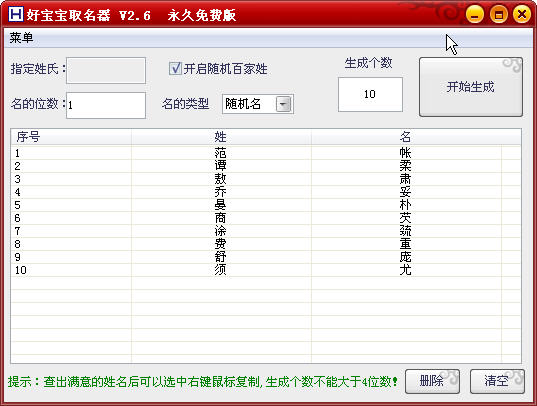Click the given name 重 in row 8

coord(405,244)
